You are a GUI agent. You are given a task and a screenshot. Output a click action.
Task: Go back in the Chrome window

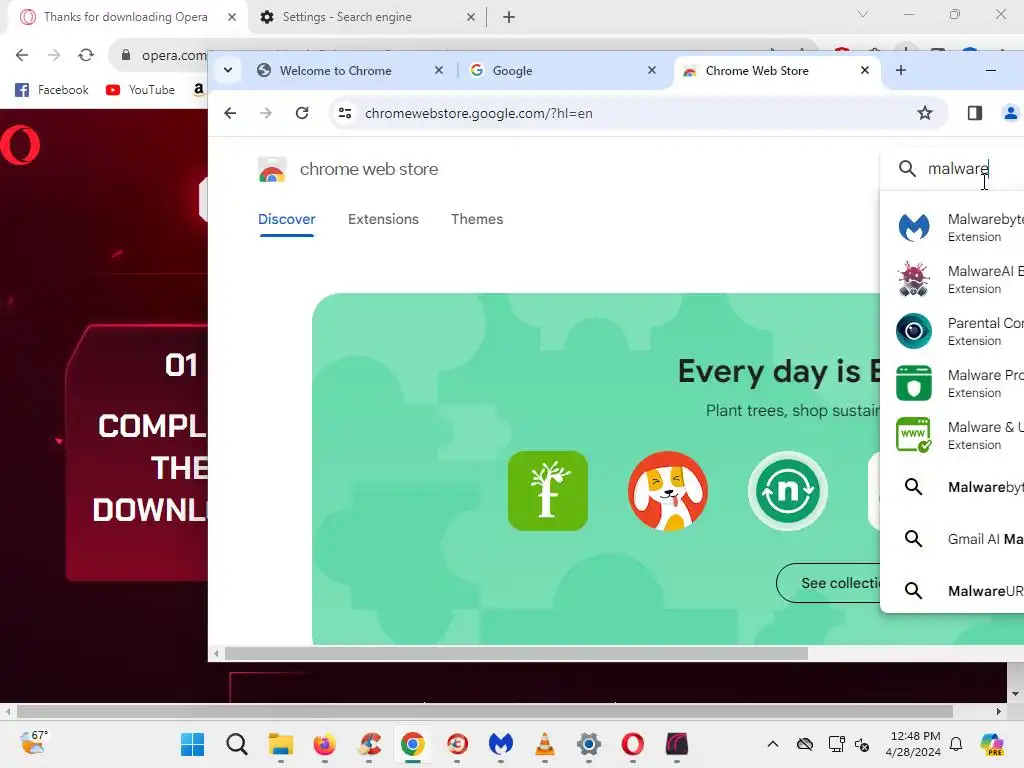[230, 113]
